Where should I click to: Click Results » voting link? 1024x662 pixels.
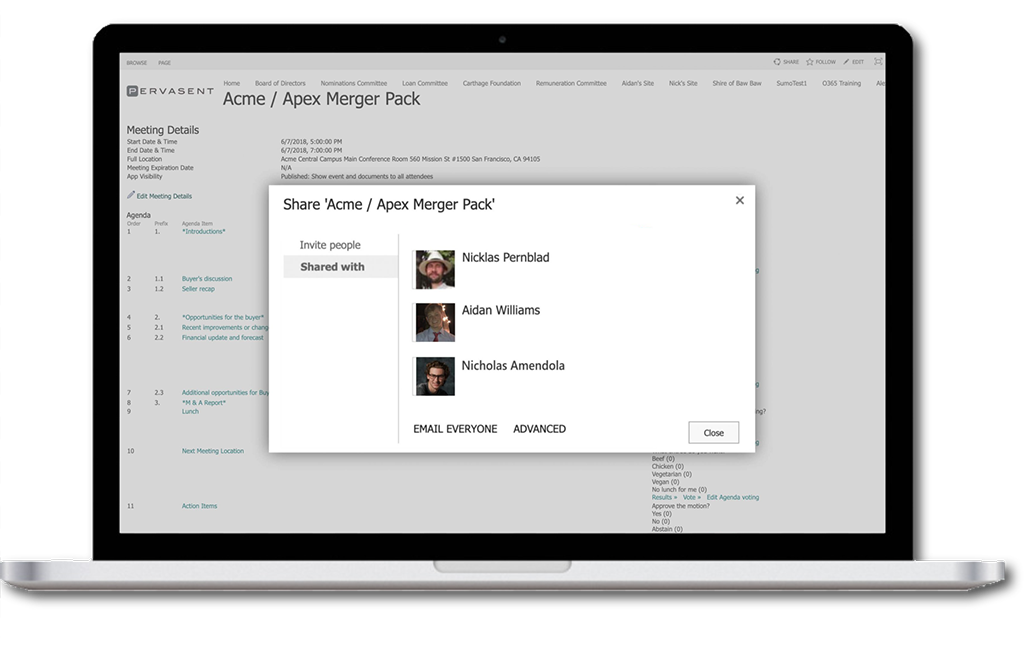pos(664,497)
